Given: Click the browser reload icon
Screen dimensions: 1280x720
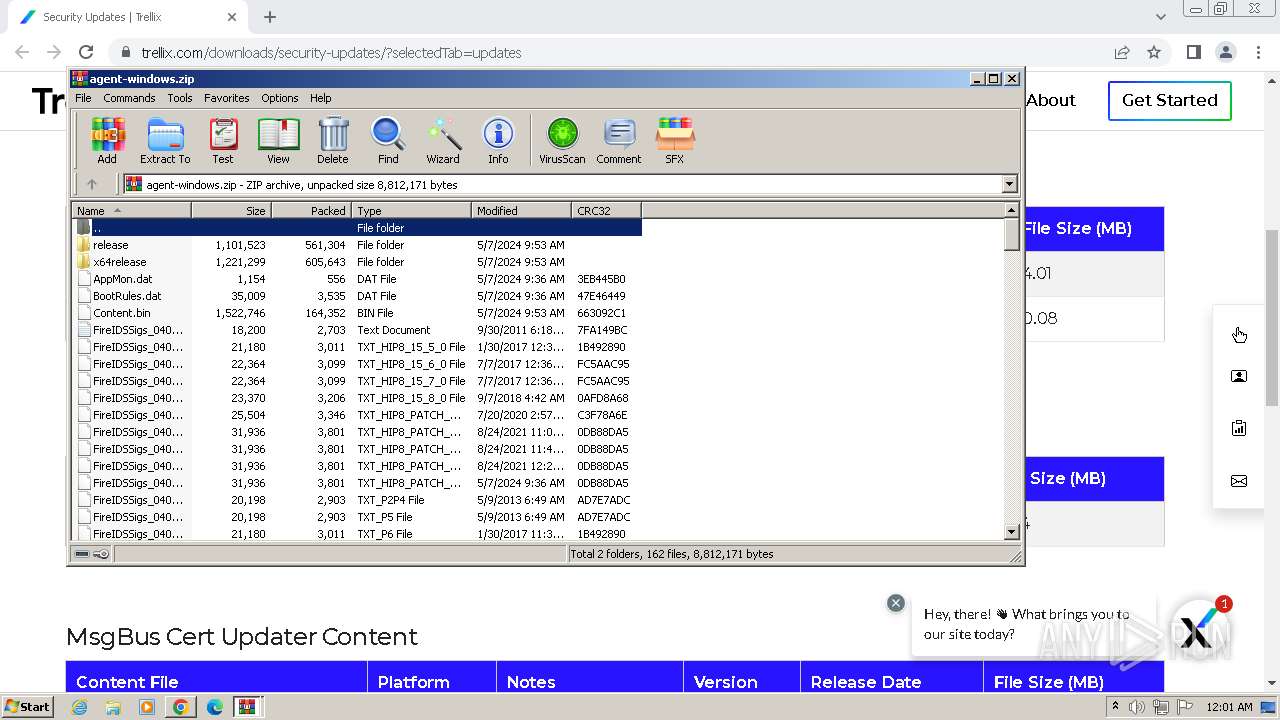Looking at the screenshot, I should [86, 52].
